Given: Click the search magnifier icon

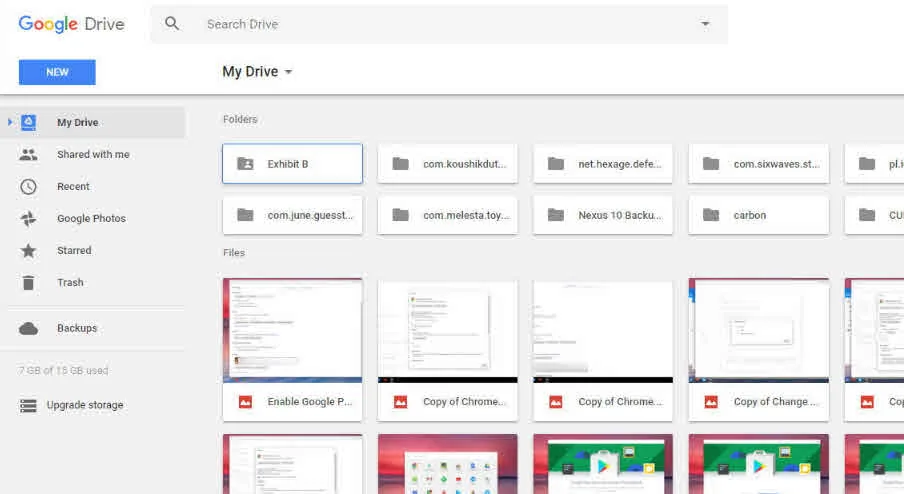Looking at the screenshot, I should tap(172, 24).
